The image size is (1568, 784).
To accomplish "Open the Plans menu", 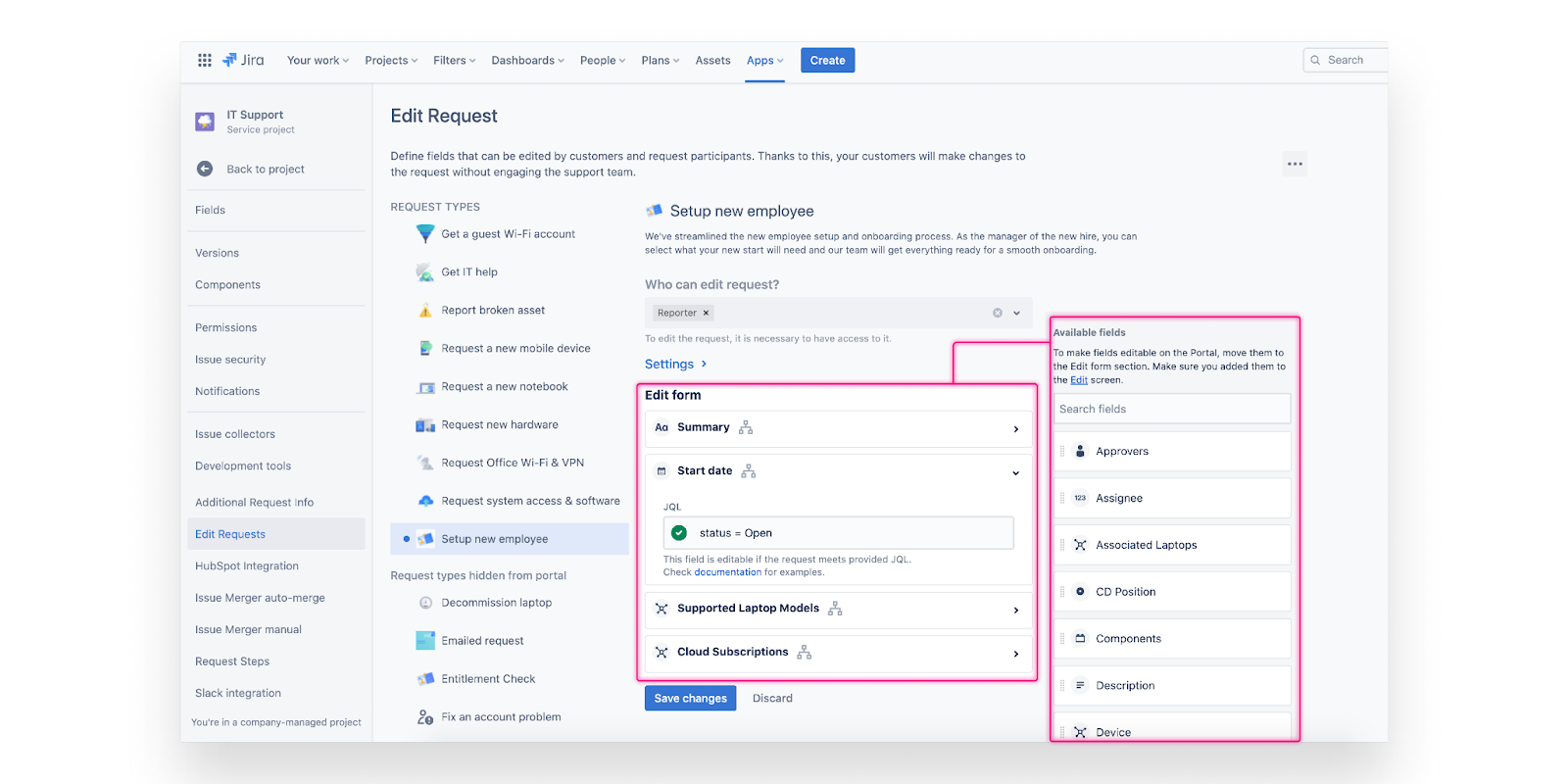I will 661,61.
